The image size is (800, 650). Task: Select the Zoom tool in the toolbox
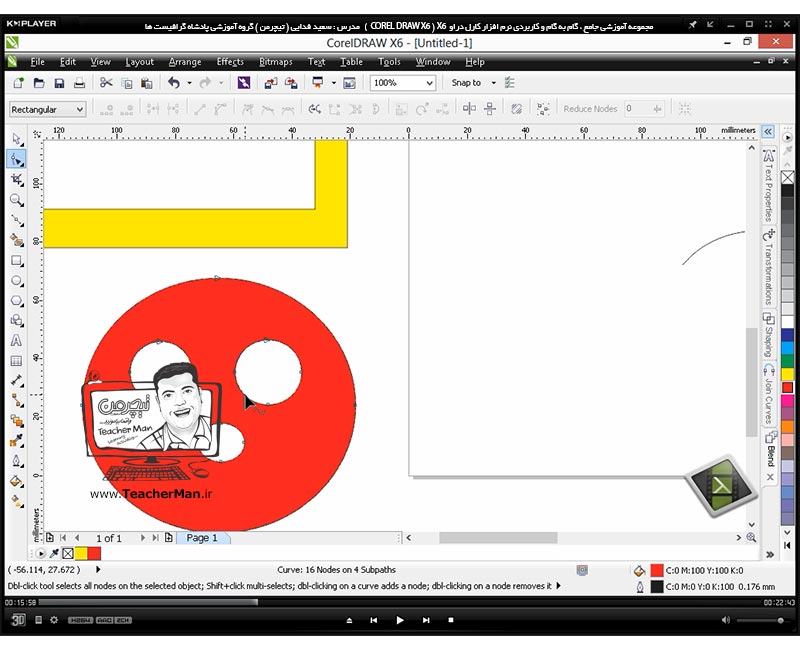pyautogui.click(x=16, y=200)
